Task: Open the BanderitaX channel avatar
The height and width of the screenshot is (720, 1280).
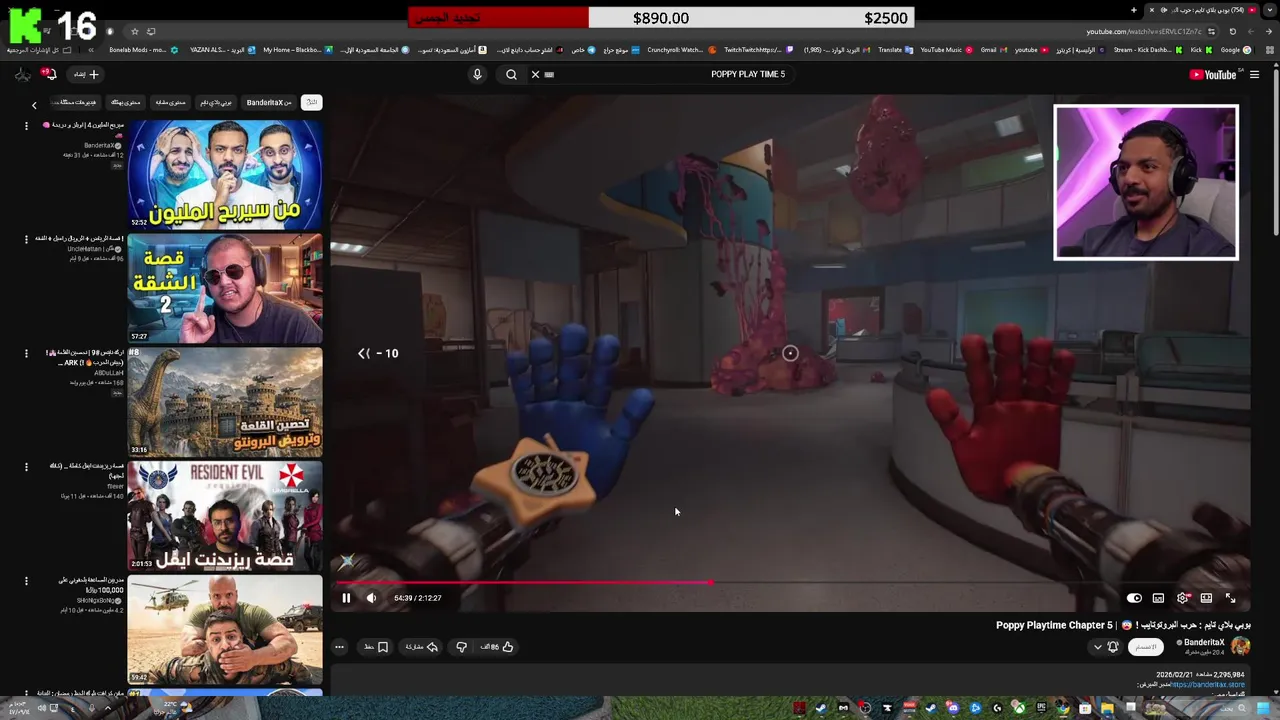Action: pos(1240,646)
